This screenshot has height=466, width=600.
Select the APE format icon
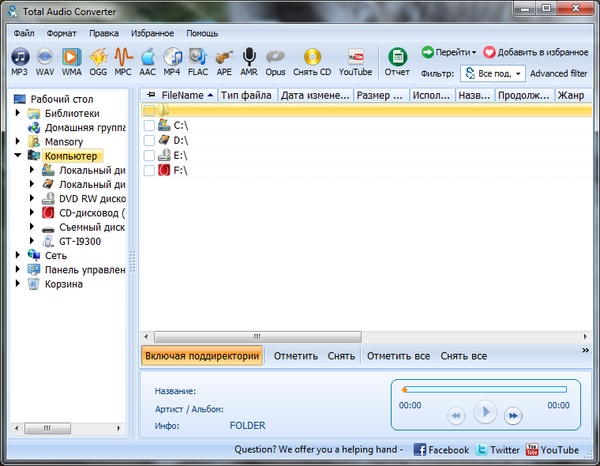coord(223,60)
